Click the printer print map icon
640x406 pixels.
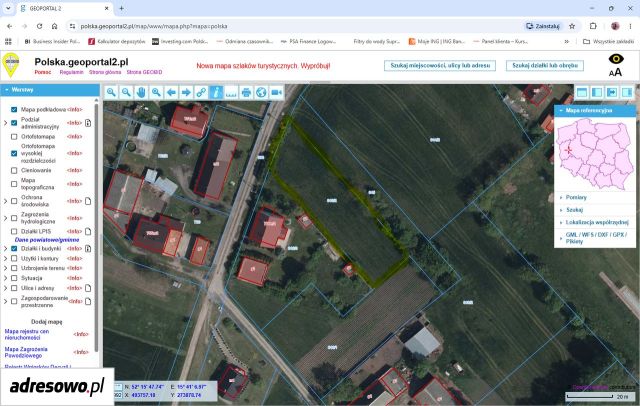click(247, 92)
